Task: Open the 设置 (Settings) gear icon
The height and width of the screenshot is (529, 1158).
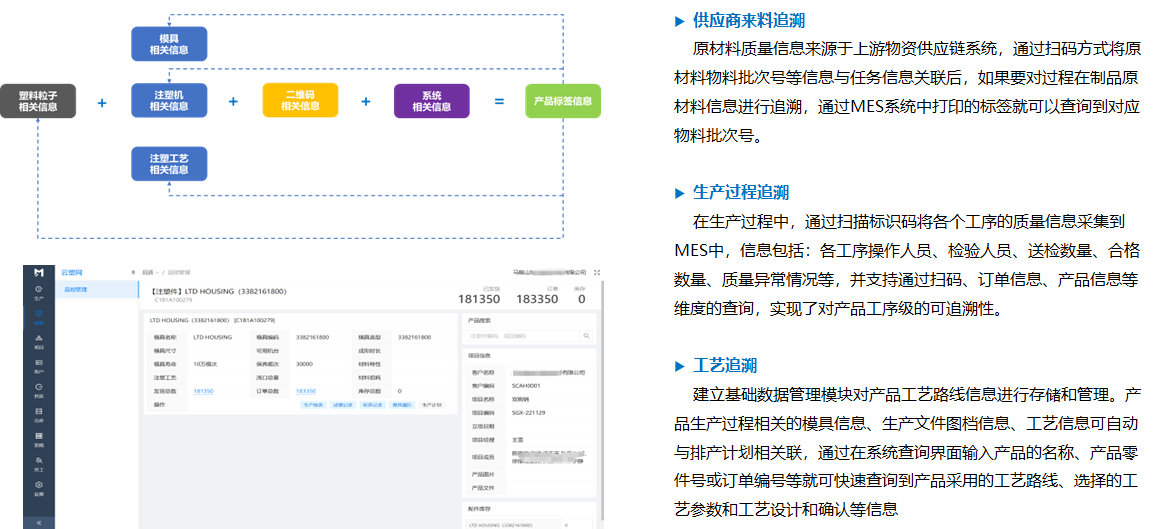Action: tap(38, 488)
